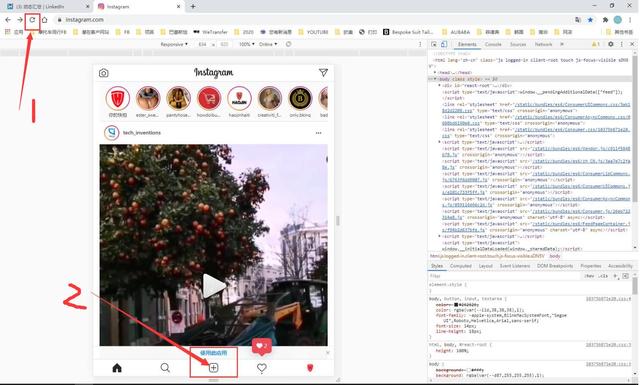The image size is (640, 385).
Task: Open the 100% zoom dropdown
Action: click(247, 44)
